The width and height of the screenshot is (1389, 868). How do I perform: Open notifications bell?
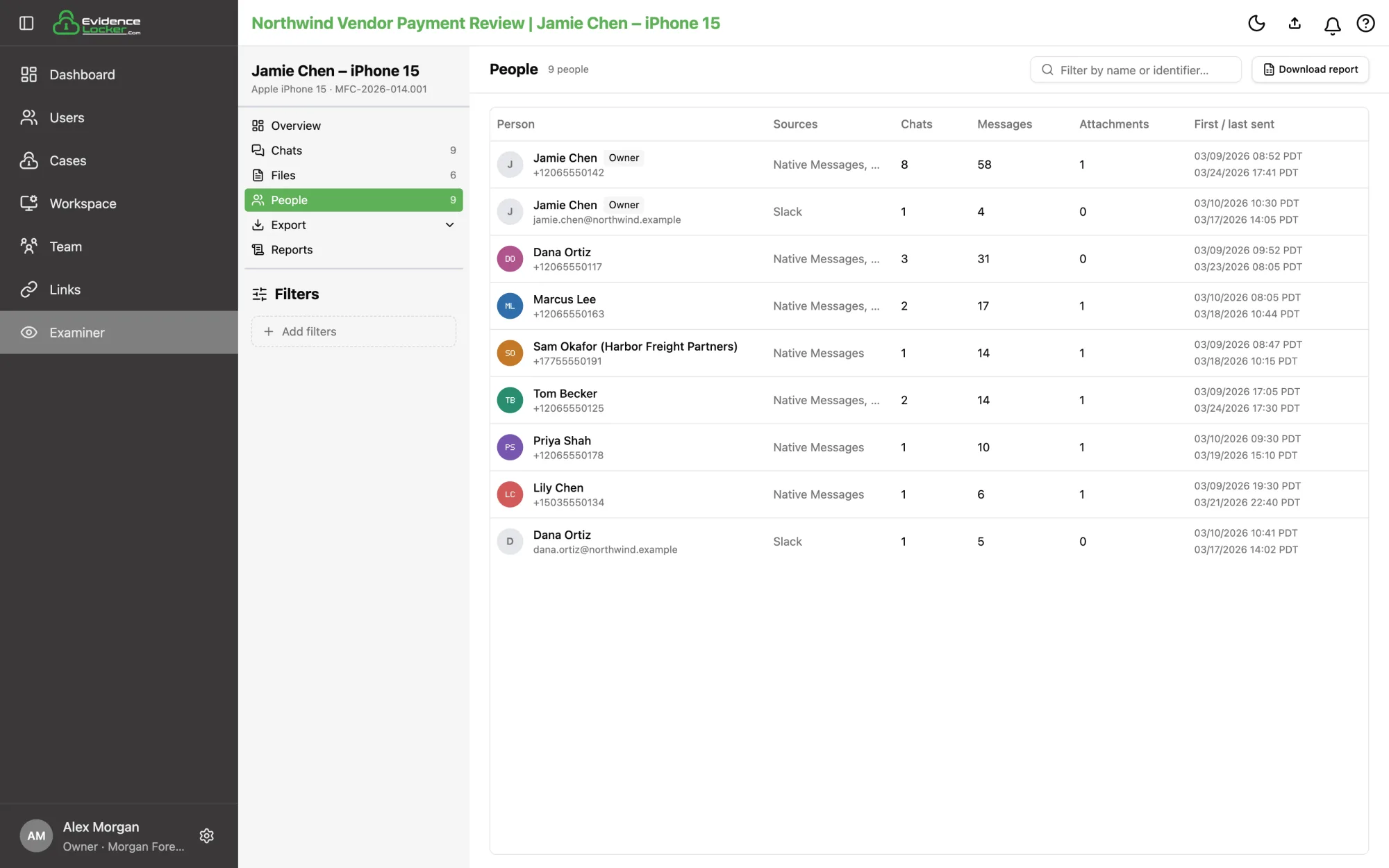1332,25
